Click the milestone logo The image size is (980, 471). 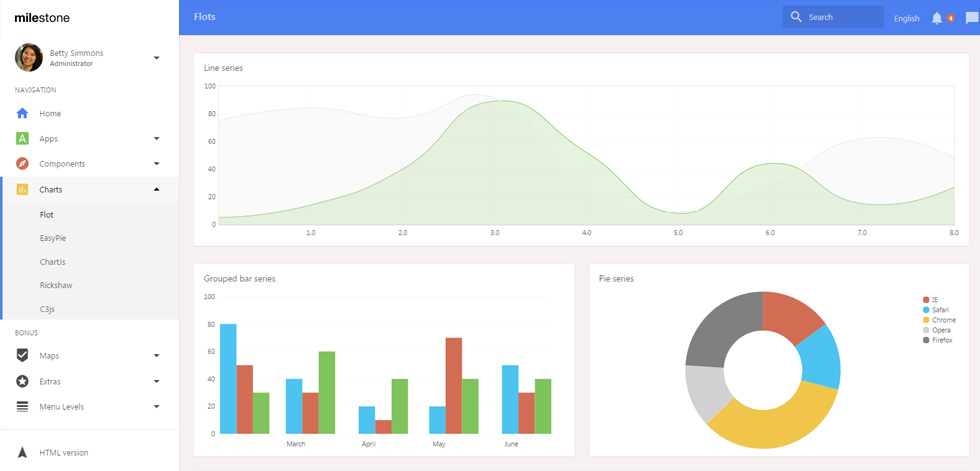[42, 18]
